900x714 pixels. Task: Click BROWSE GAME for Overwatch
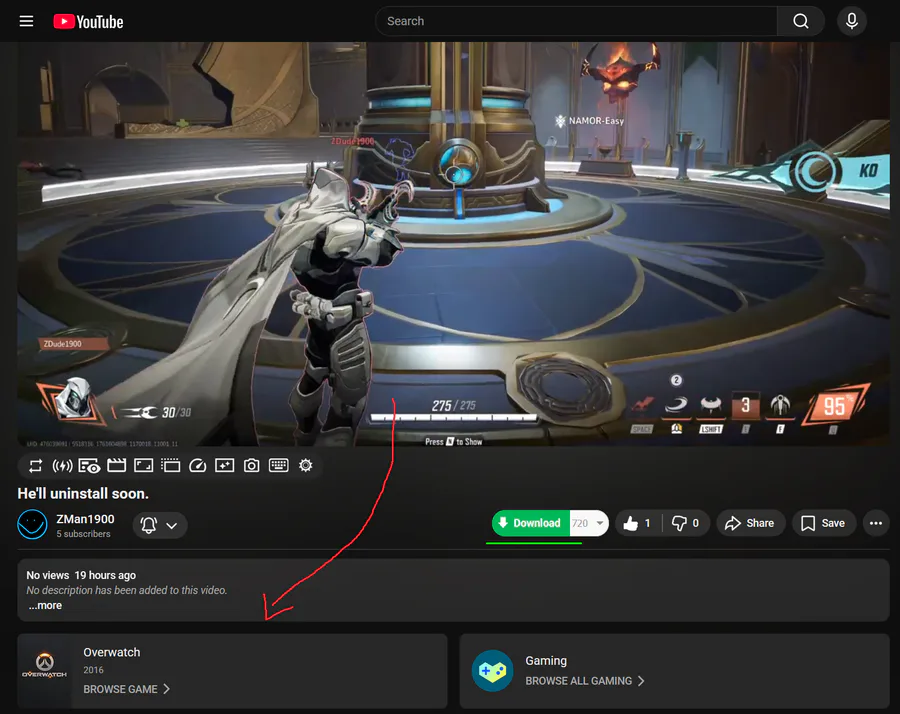(x=126, y=689)
